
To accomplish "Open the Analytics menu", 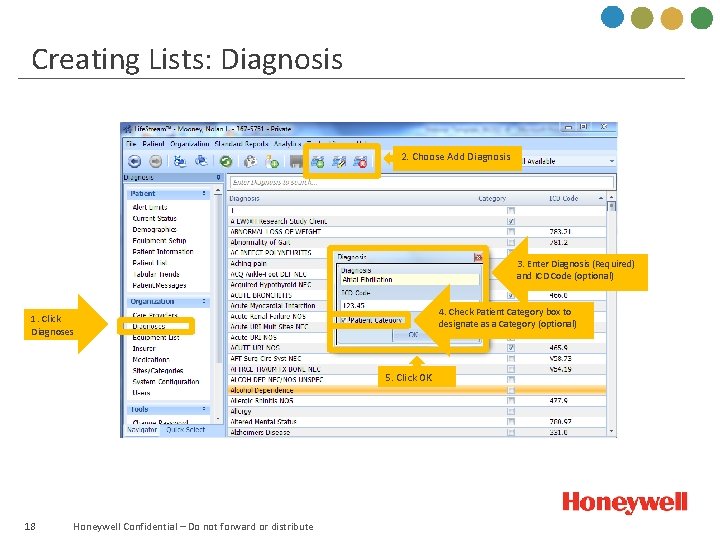I will pyautogui.click(x=287, y=144).
